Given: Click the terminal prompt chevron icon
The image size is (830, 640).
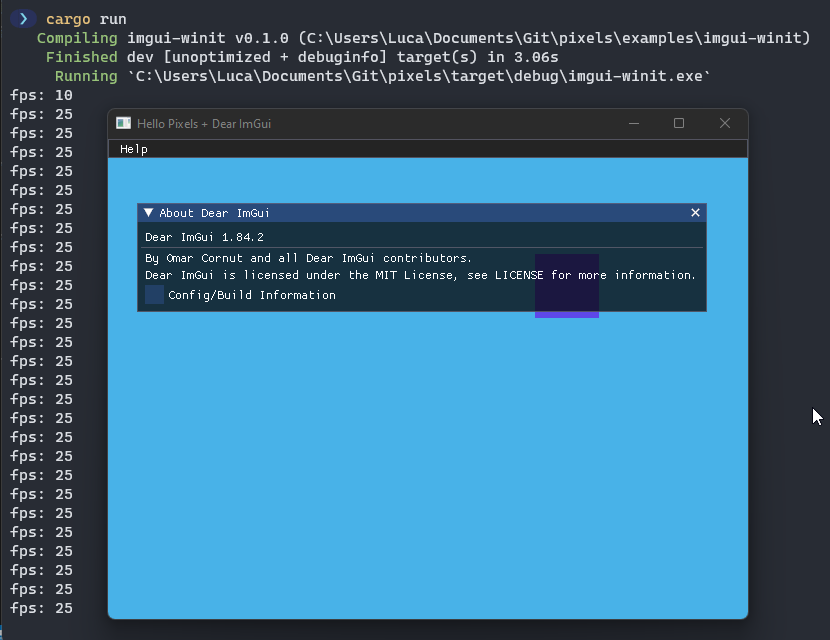Looking at the screenshot, I should (x=25, y=18).
